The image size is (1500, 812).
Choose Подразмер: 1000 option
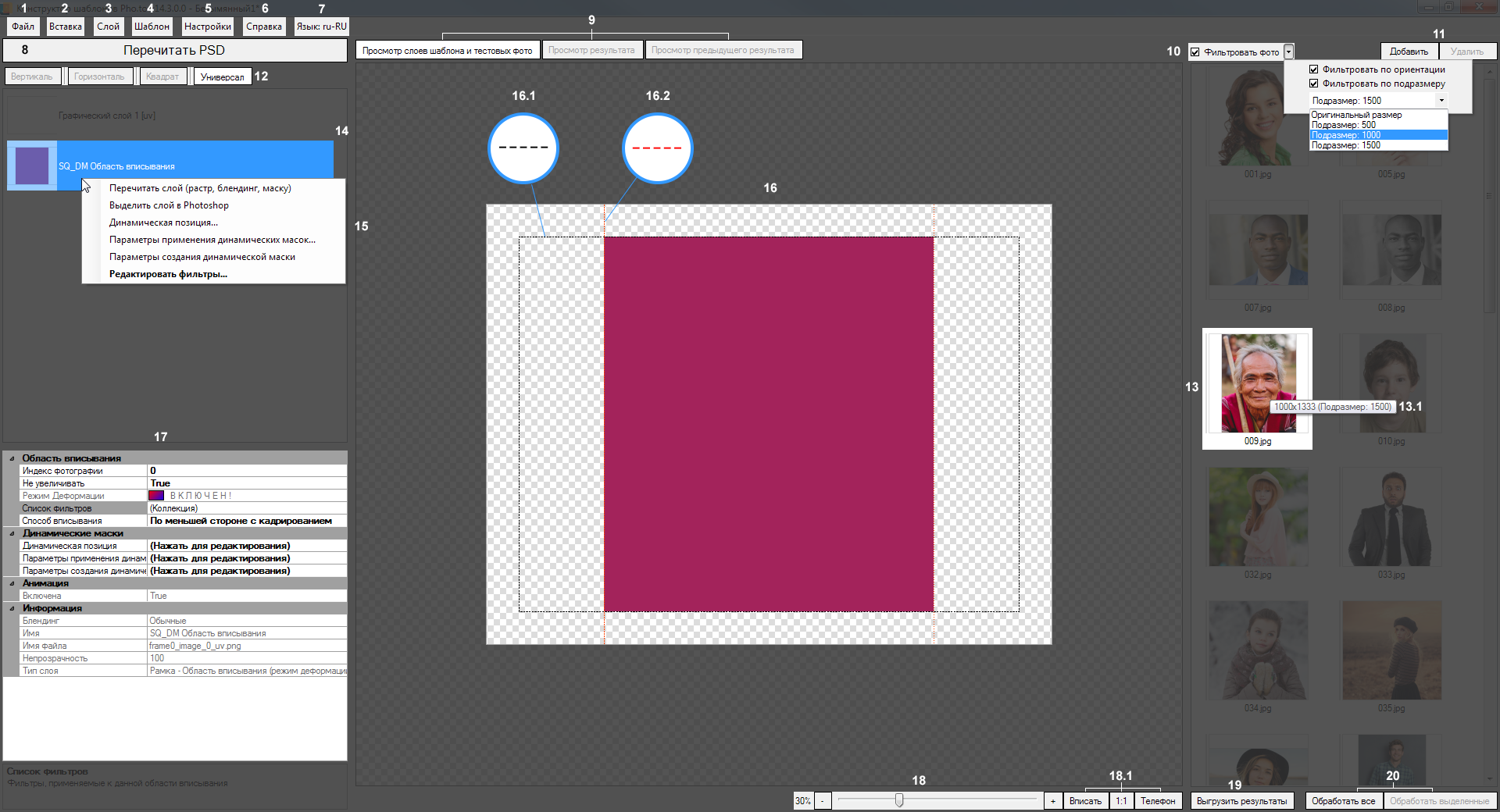coord(1378,135)
